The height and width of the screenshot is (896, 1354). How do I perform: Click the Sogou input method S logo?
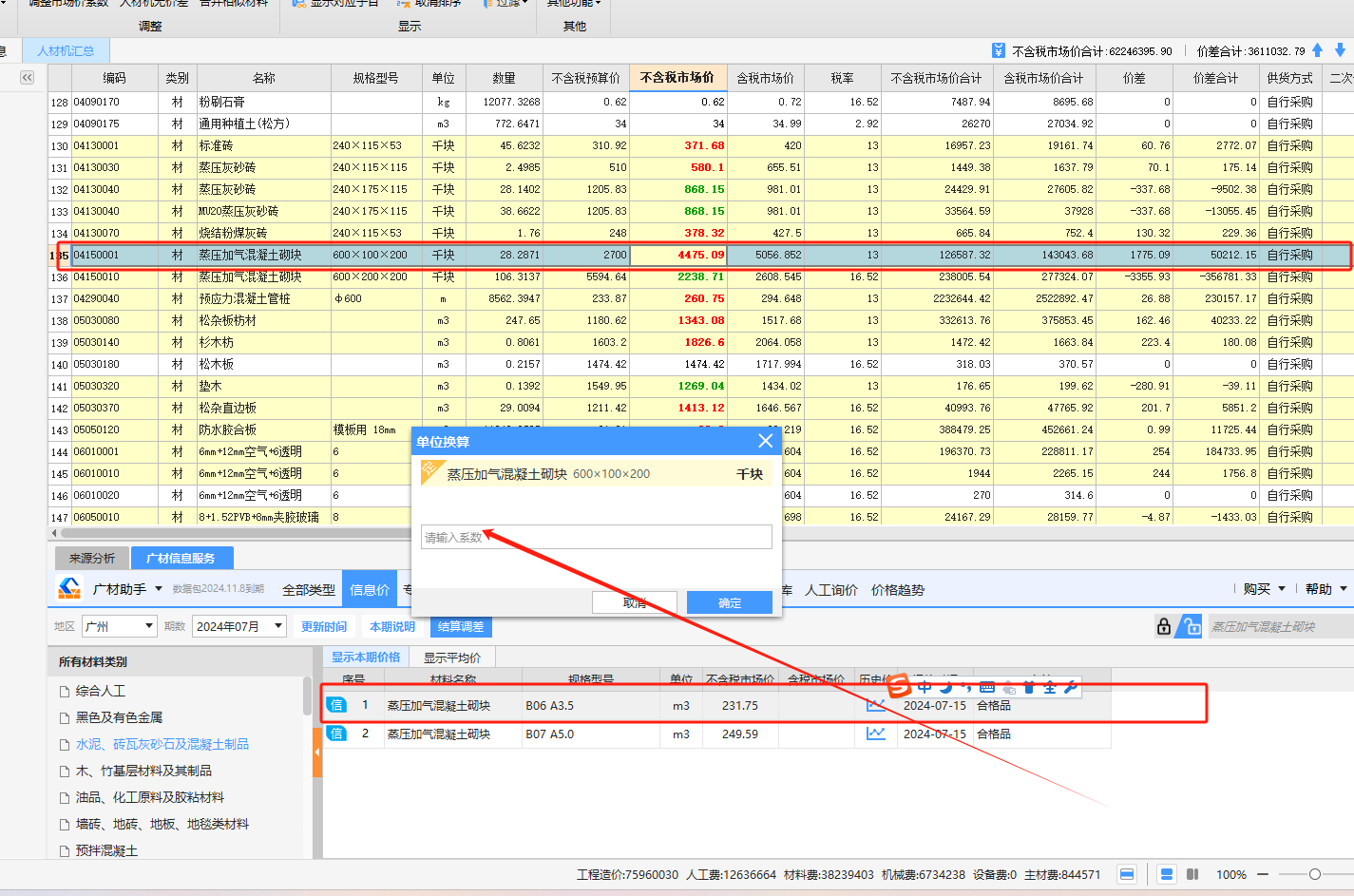point(898,685)
